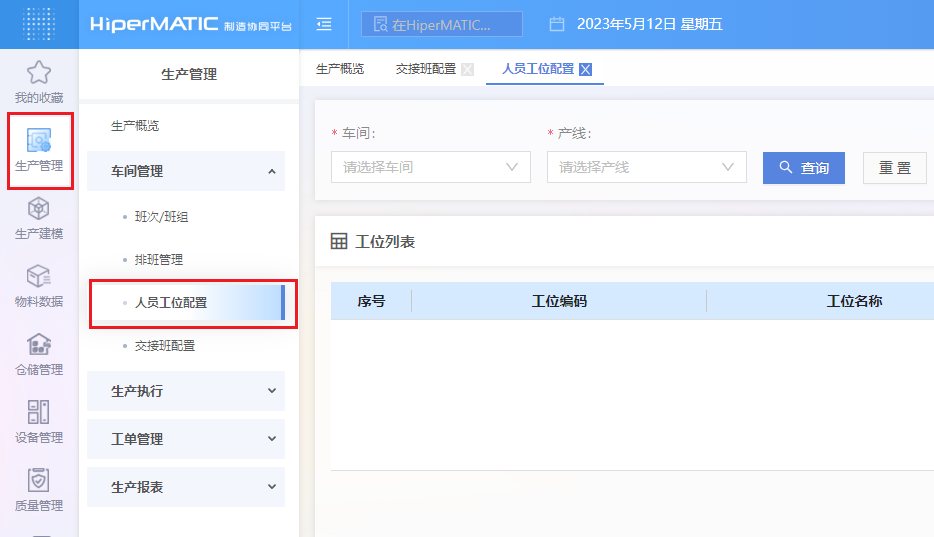The height and width of the screenshot is (537, 934).
Task: Collapse the sidebar with the menu fold icon
Action: [324, 24]
